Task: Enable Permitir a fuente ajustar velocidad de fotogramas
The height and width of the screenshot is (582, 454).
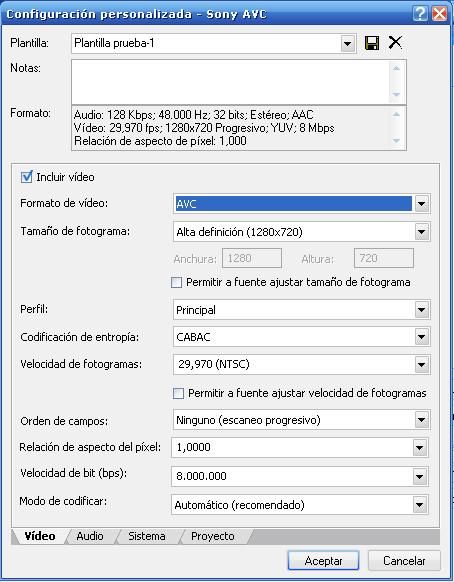Action: pos(178,393)
